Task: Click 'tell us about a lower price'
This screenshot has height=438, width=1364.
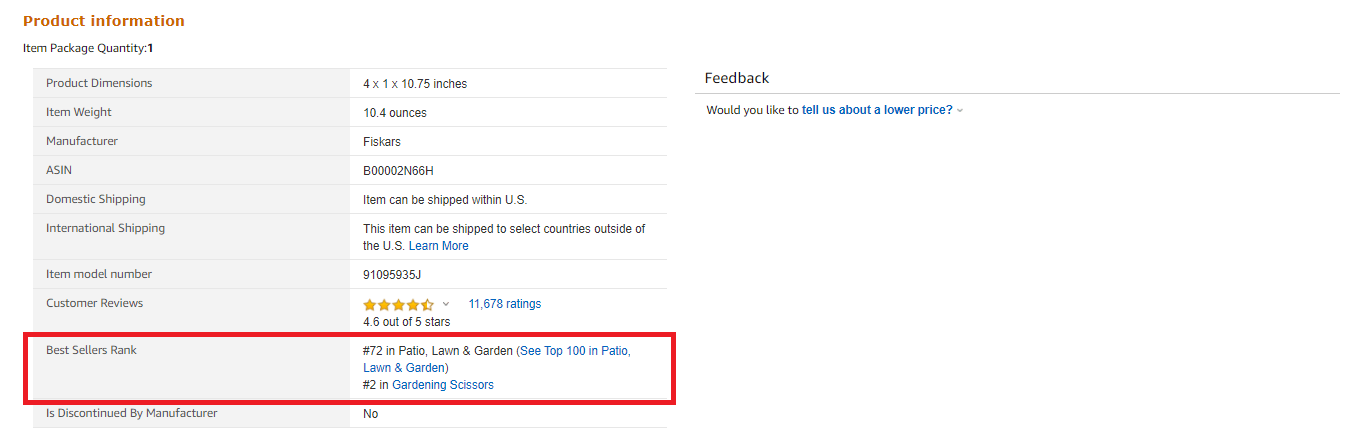Action: pyautogui.click(x=877, y=110)
